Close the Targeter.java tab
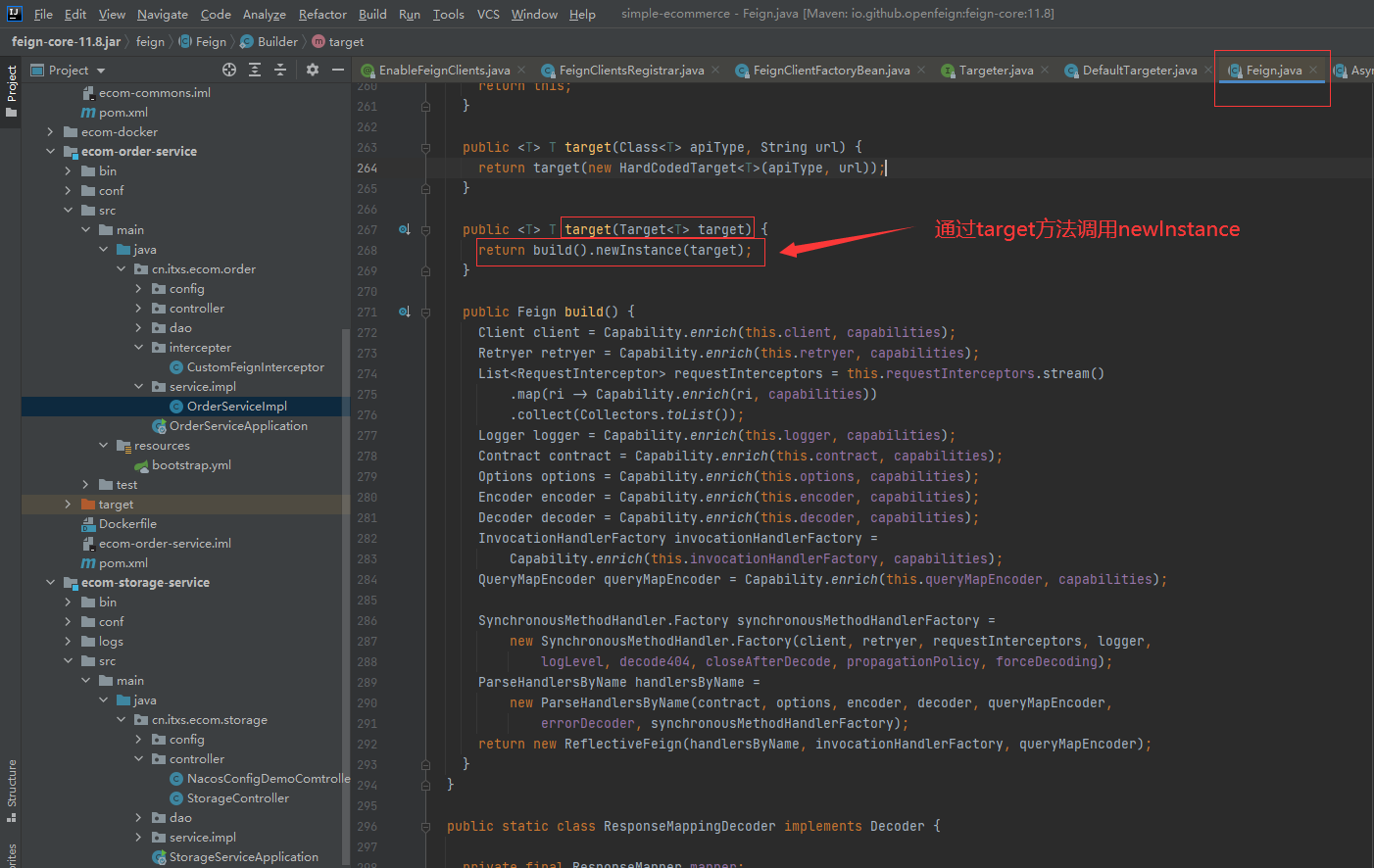 [x=1045, y=70]
